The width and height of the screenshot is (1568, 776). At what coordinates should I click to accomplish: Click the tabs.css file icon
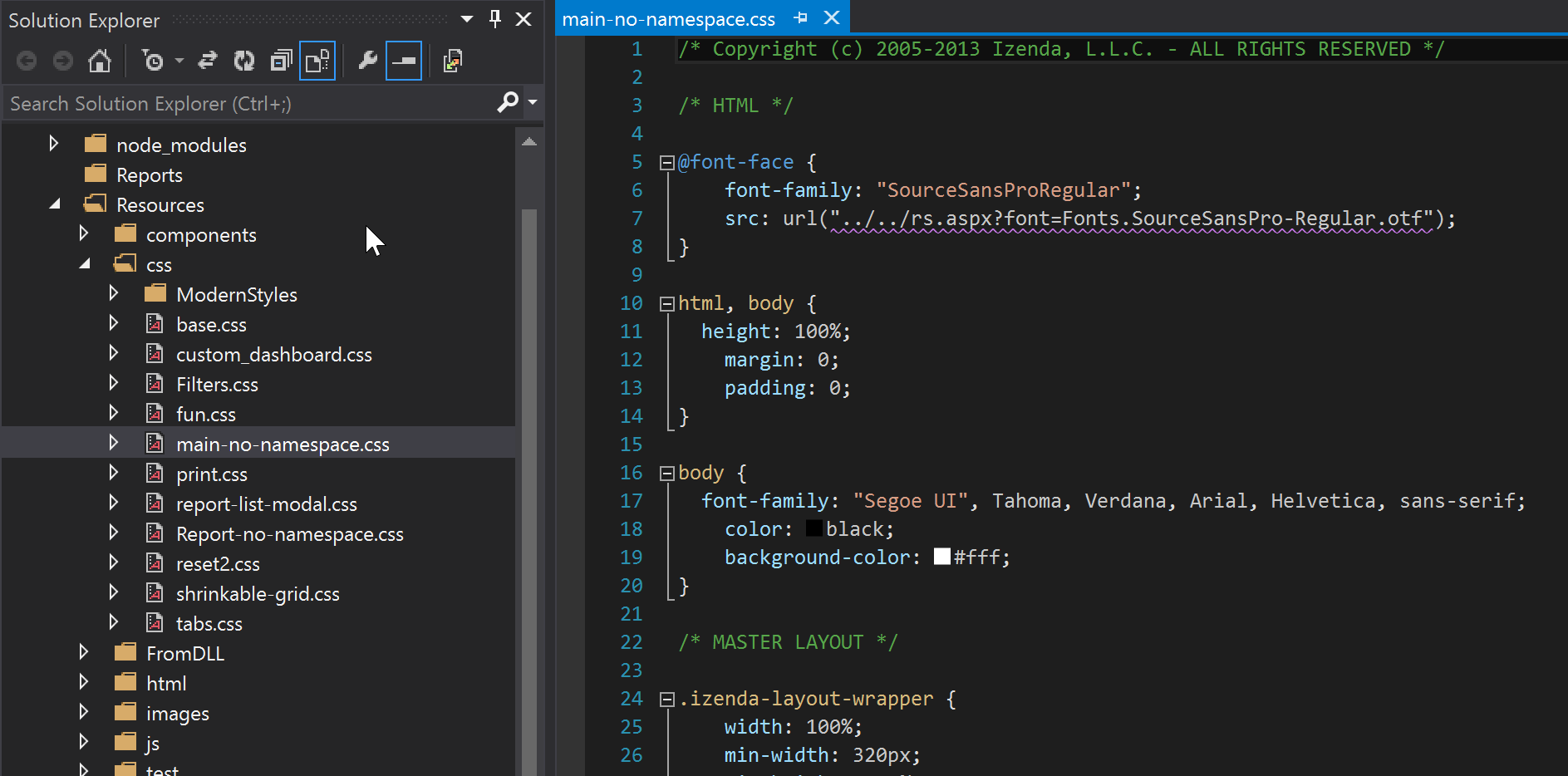pos(155,623)
